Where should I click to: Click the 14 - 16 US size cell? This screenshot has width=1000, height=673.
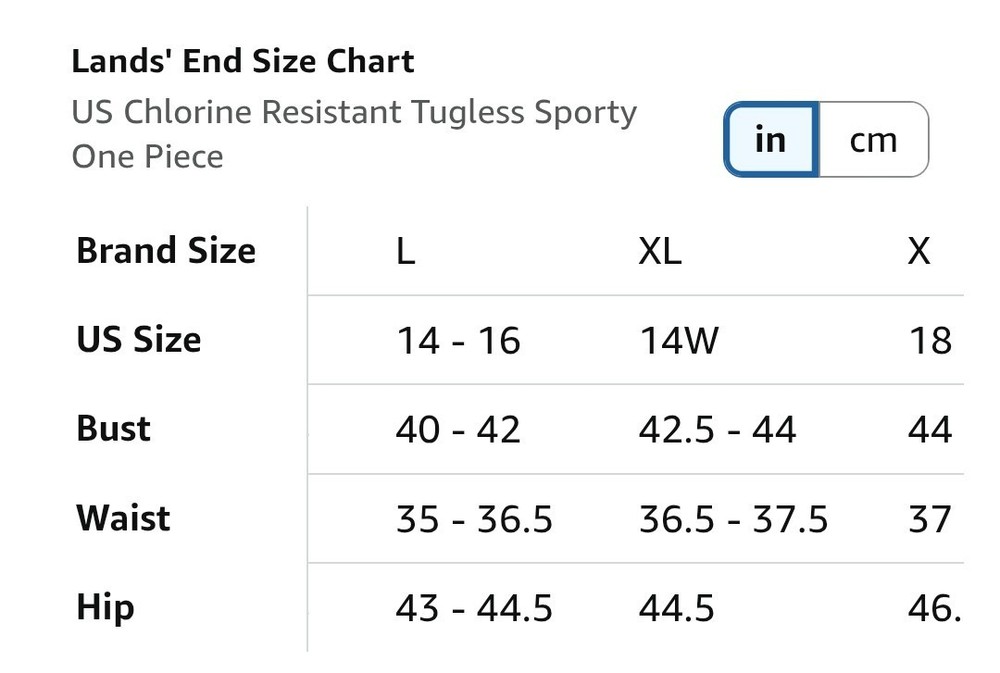[458, 340]
